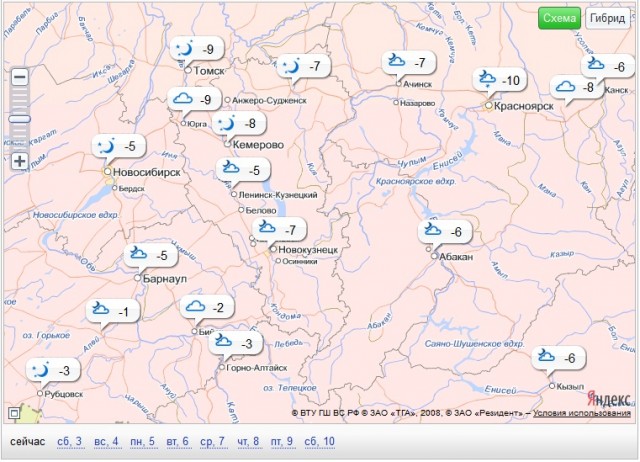The width and height of the screenshot is (640, 462).
Task: Click the Biysk cloudy weather icon
Action: [195, 306]
